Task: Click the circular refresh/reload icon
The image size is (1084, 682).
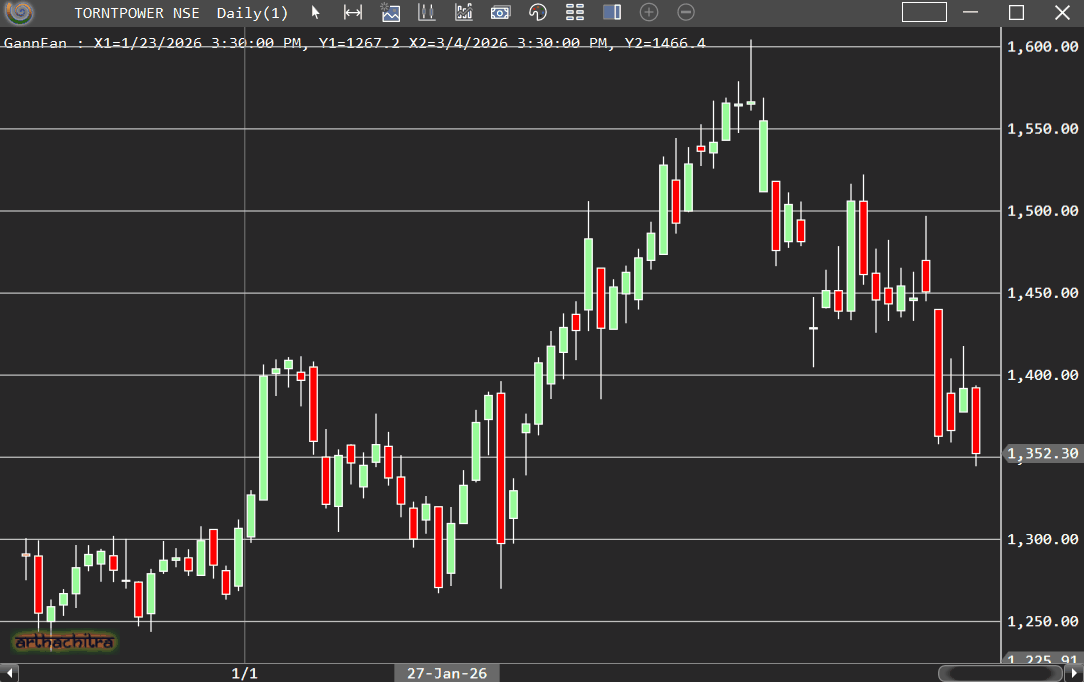Action: pos(538,13)
